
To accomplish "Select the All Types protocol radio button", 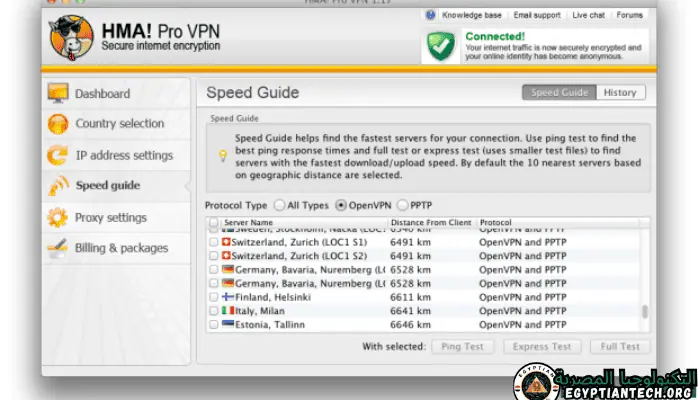I will click(279, 205).
